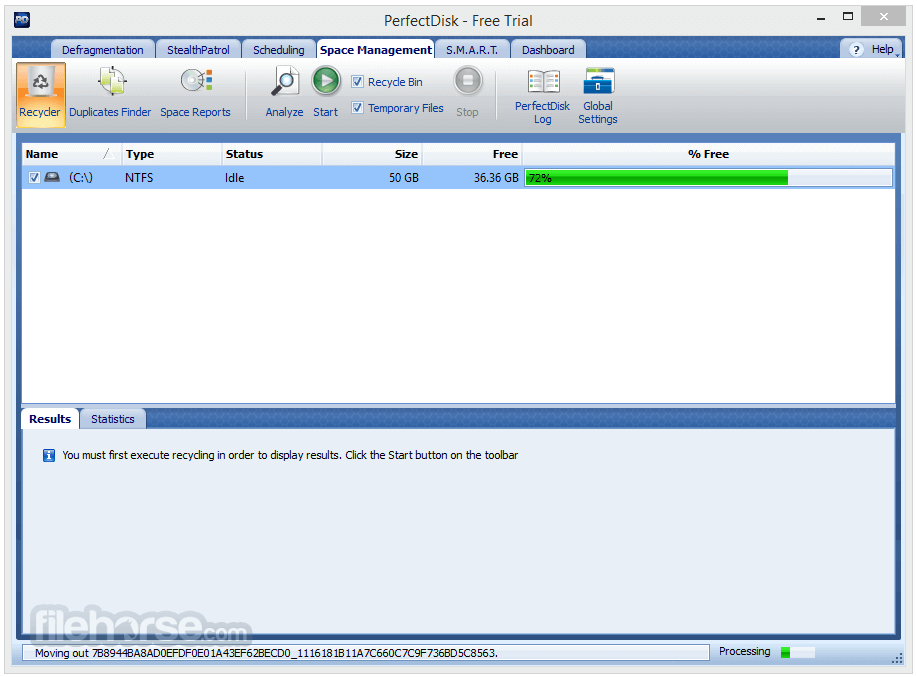The width and height of the screenshot is (917, 677).
Task: Click the C: drive icon in the list
Action: (52, 177)
